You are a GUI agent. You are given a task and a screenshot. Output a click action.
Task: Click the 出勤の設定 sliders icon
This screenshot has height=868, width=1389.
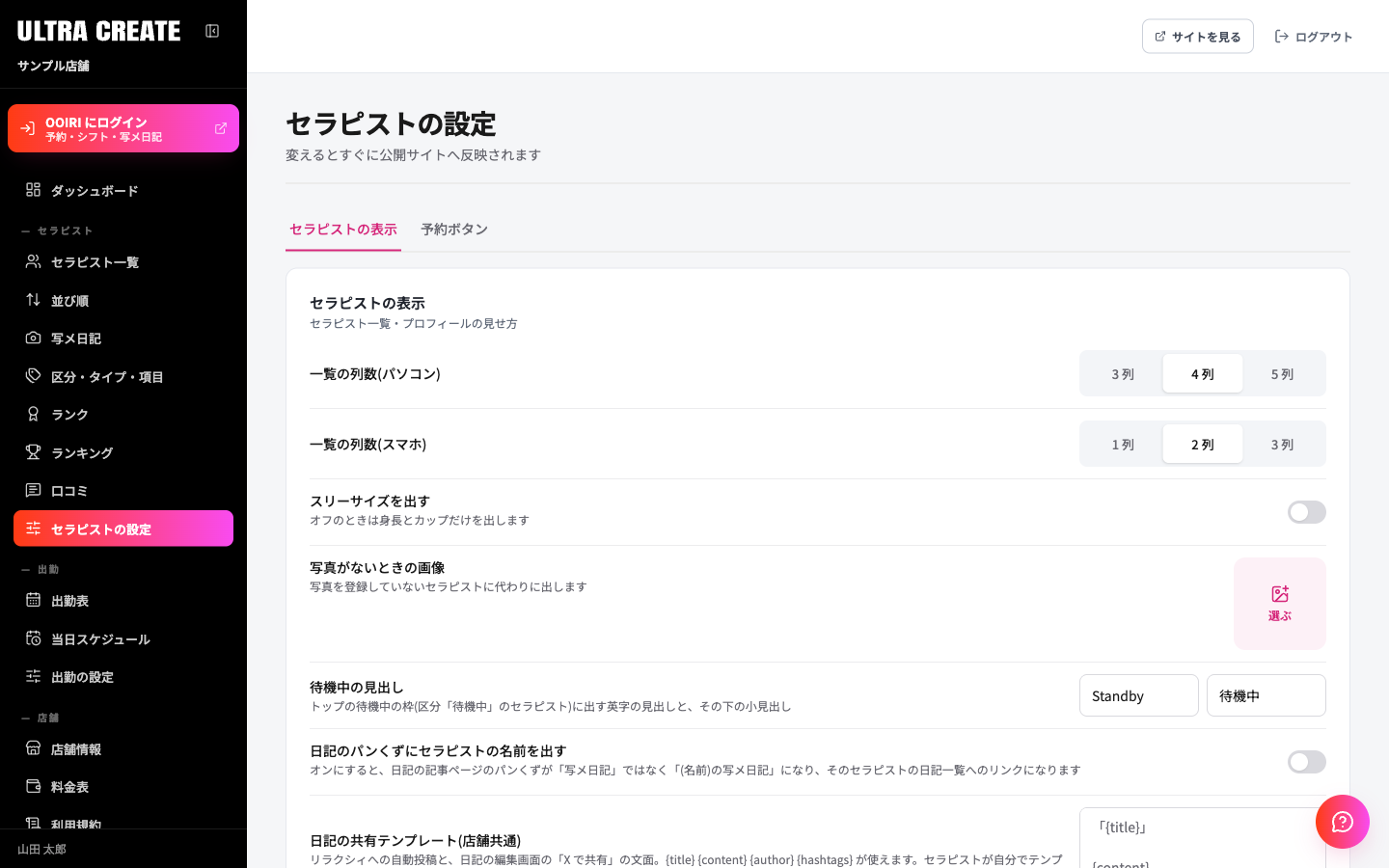pyautogui.click(x=33, y=676)
